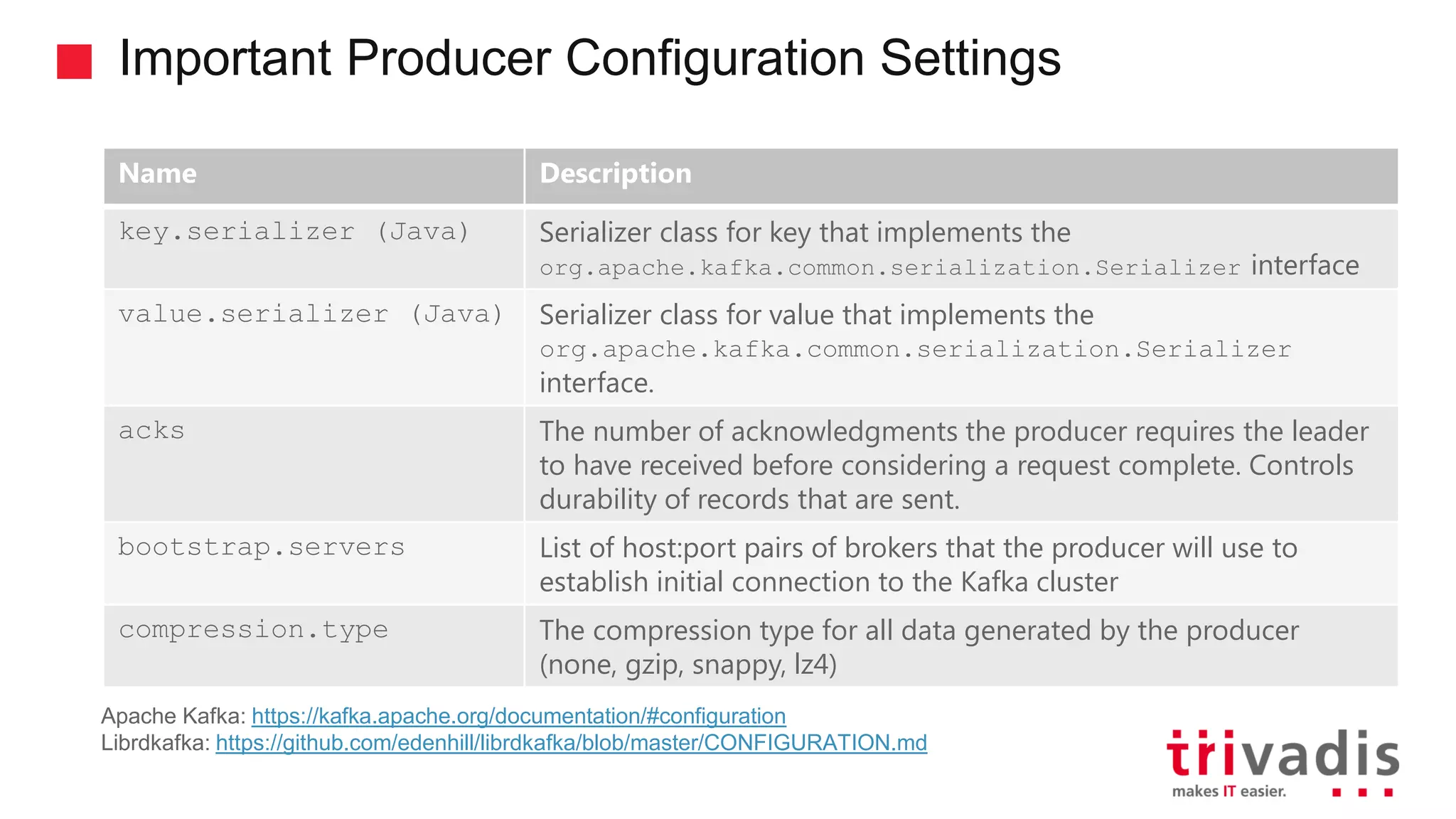1456x819 pixels.
Task: Click the 'Librdkafka:' label text
Action: pos(156,743)
